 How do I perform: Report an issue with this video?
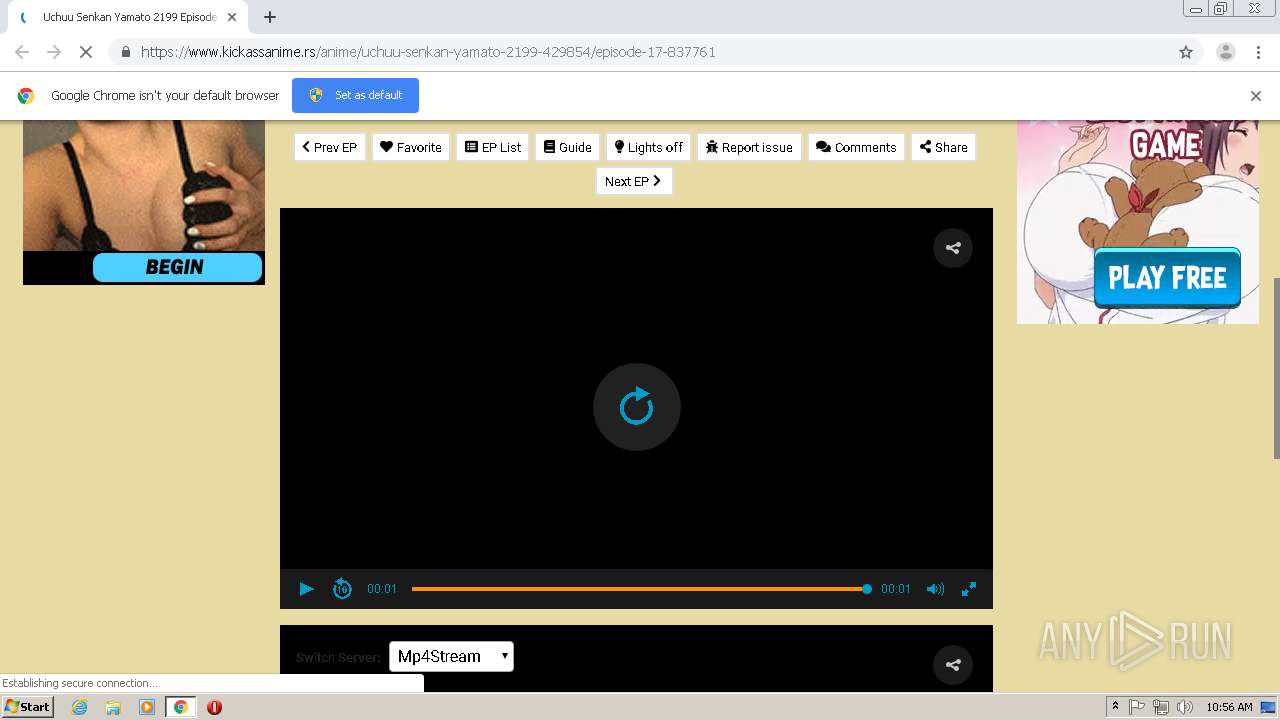click(749, 147)
